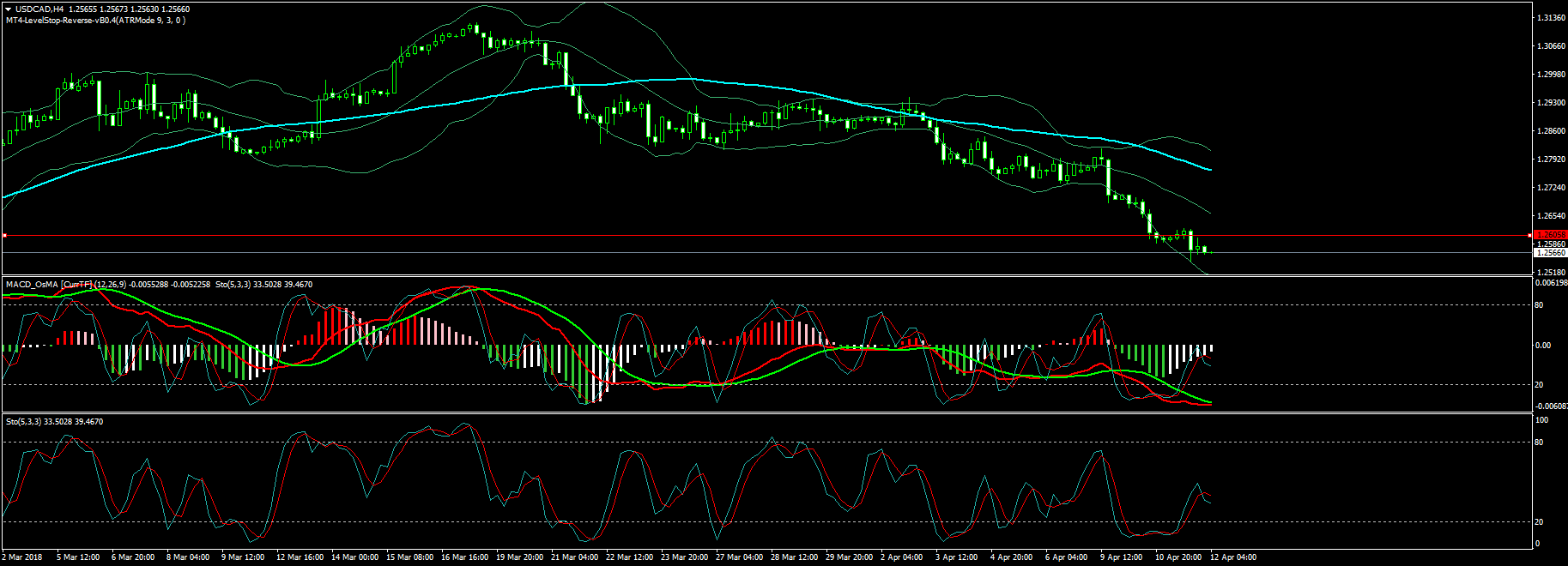Image resolution: width=1568 pixels, height=566 pixels.
Task: Click the 1.30660 price axis label
Action: point(1551,46)
